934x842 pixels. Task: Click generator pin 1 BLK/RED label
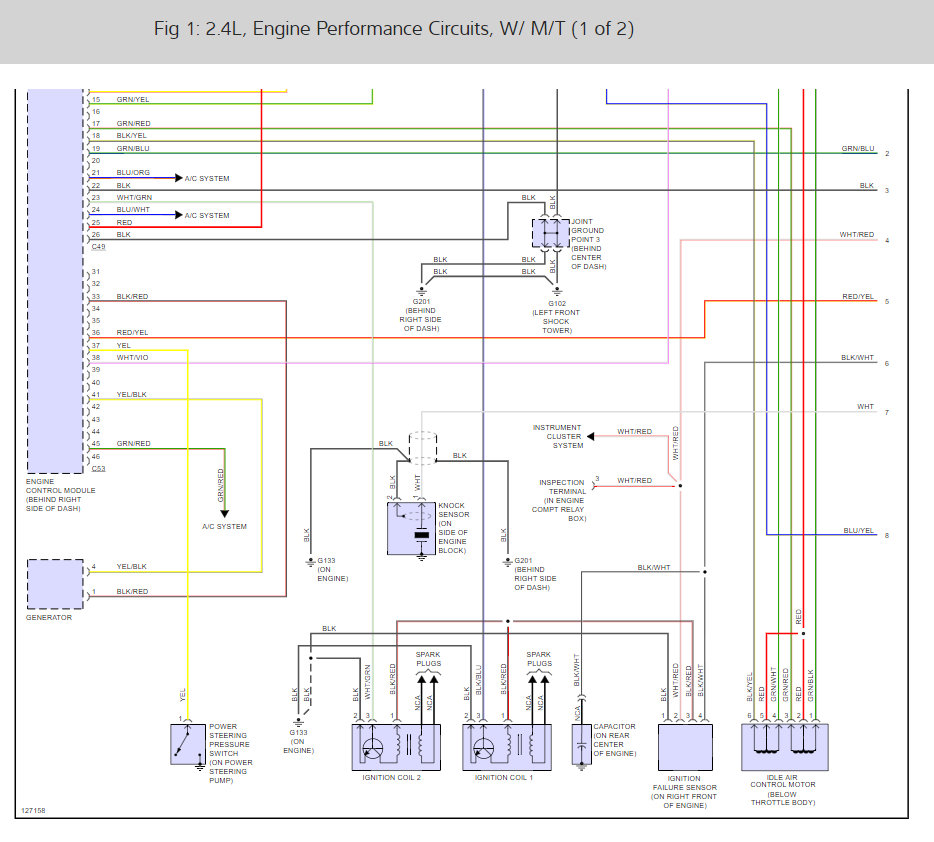[132, 591]
